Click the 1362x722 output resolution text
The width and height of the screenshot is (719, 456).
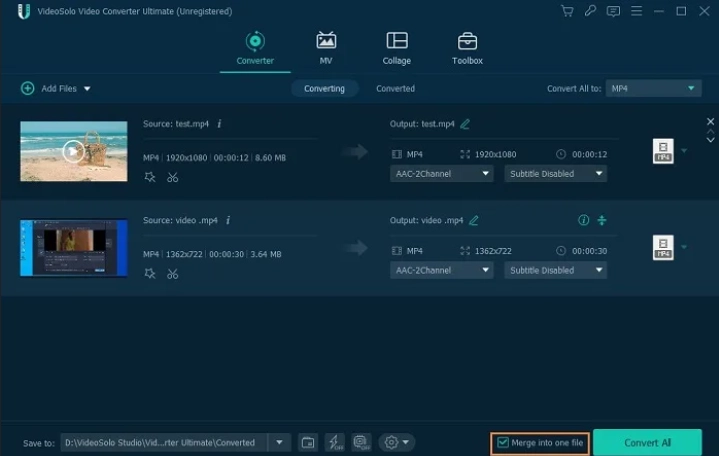[x=493, y=251]
